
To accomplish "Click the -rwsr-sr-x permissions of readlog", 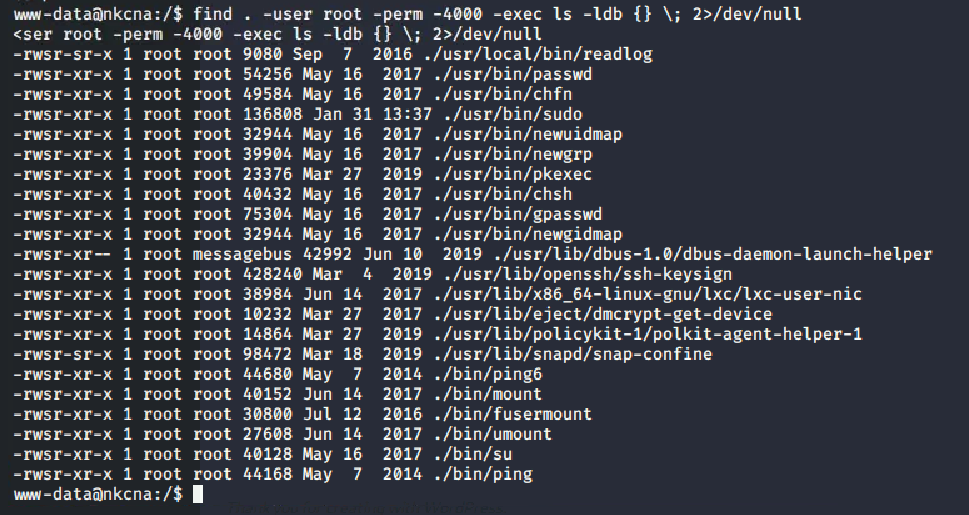I will click(x=63, y=54).
